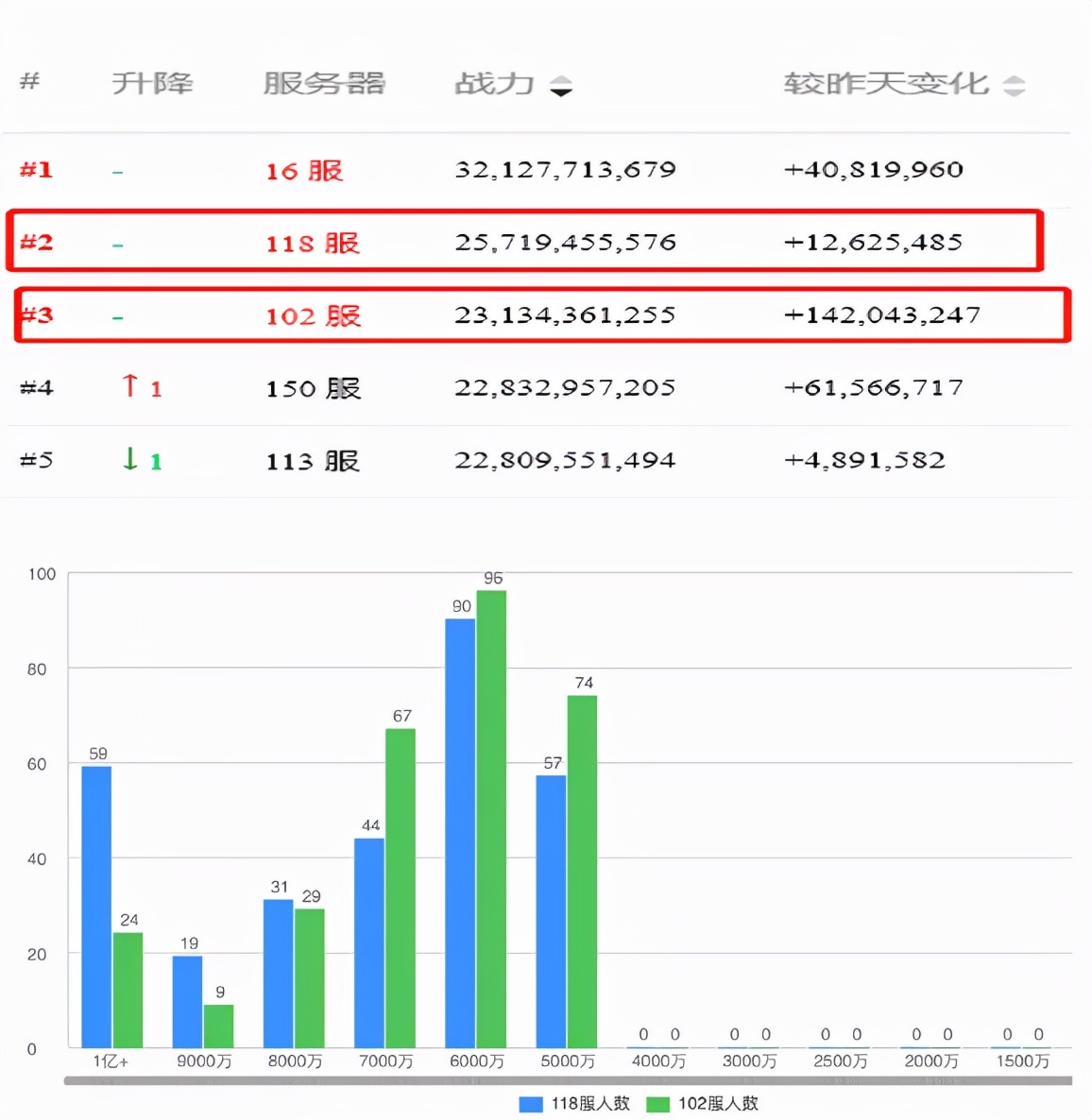Toggle the blue 118服人数 legend swatch

click(530, 1104)
